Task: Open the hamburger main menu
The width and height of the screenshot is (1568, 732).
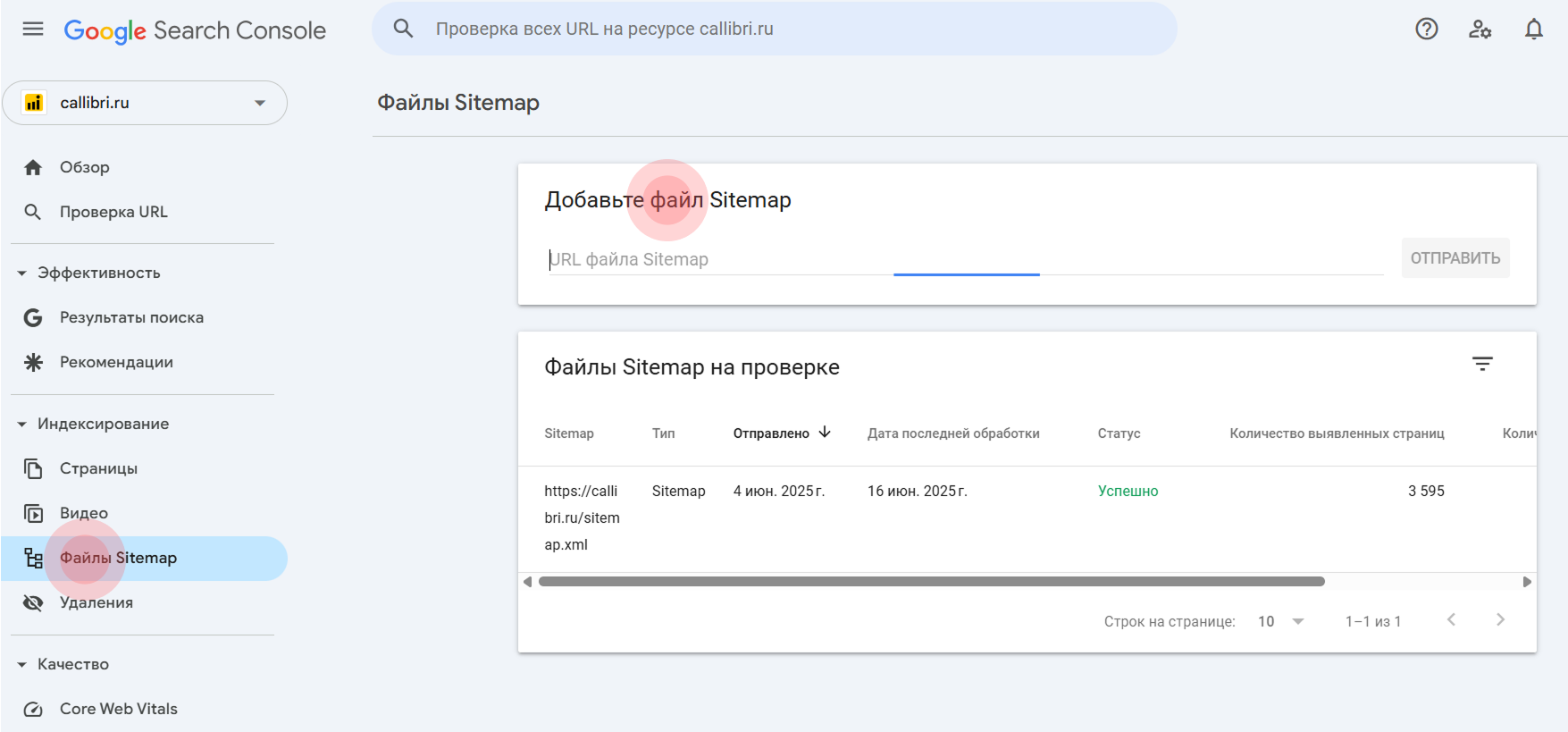Action: click(x=33, y=29)
